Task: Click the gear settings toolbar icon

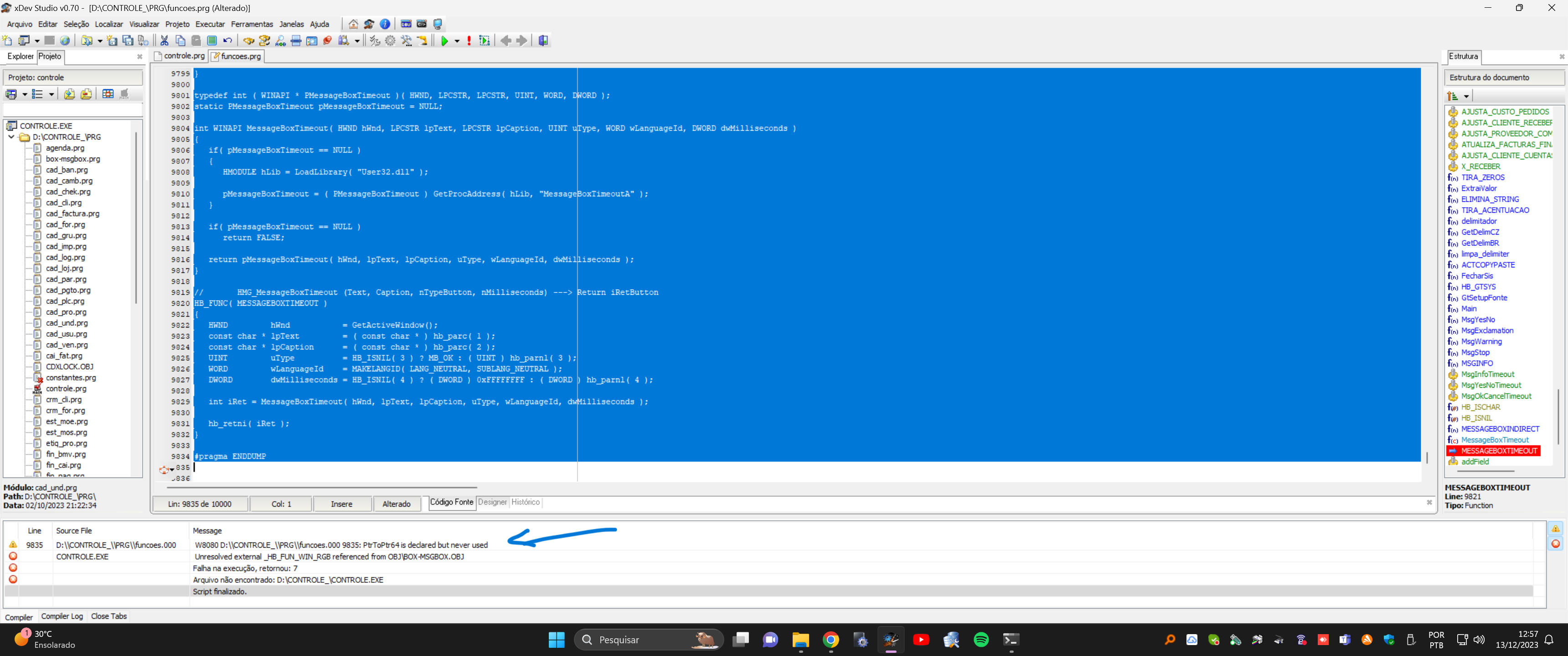Action: (390, 41)
